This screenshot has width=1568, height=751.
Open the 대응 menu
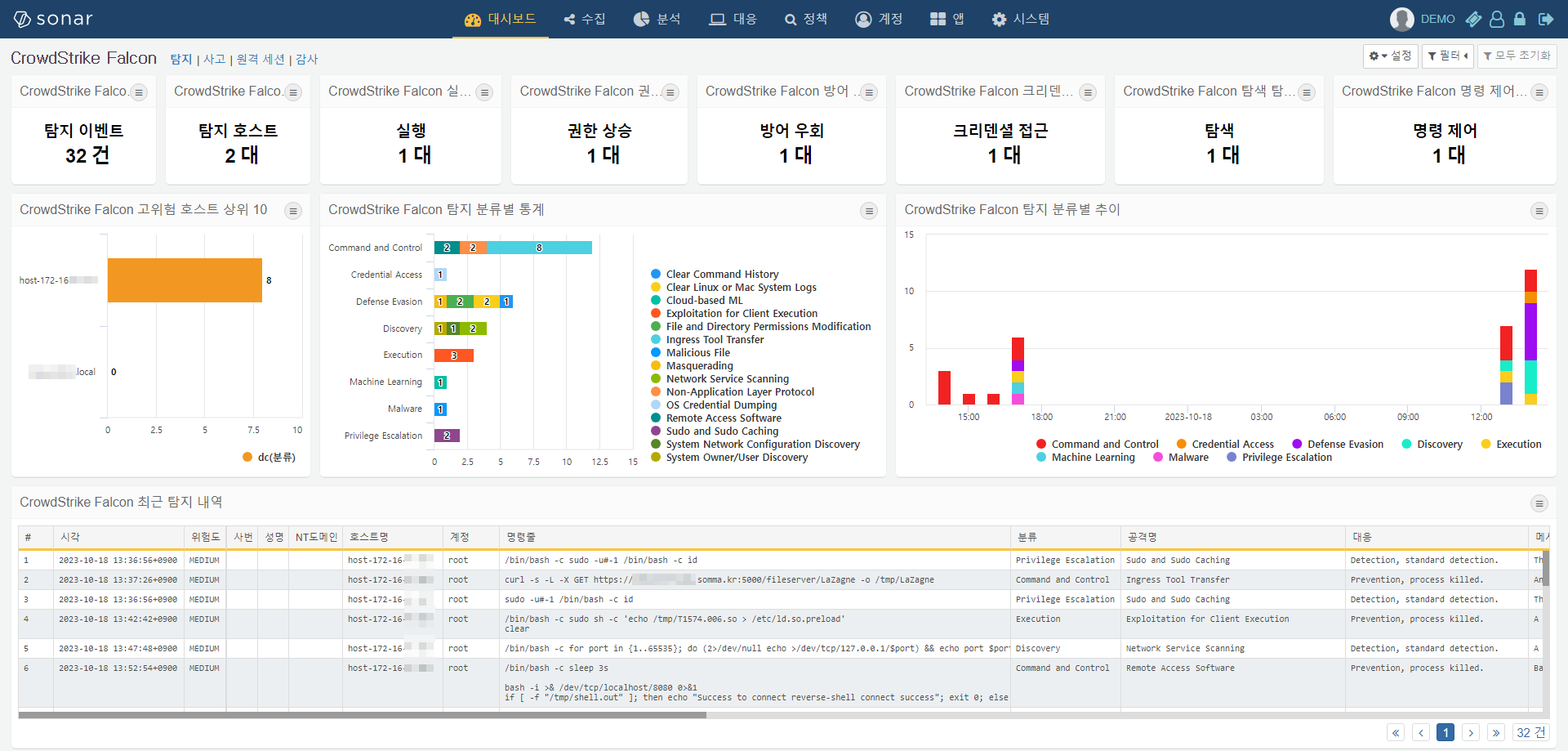(733, 19)
